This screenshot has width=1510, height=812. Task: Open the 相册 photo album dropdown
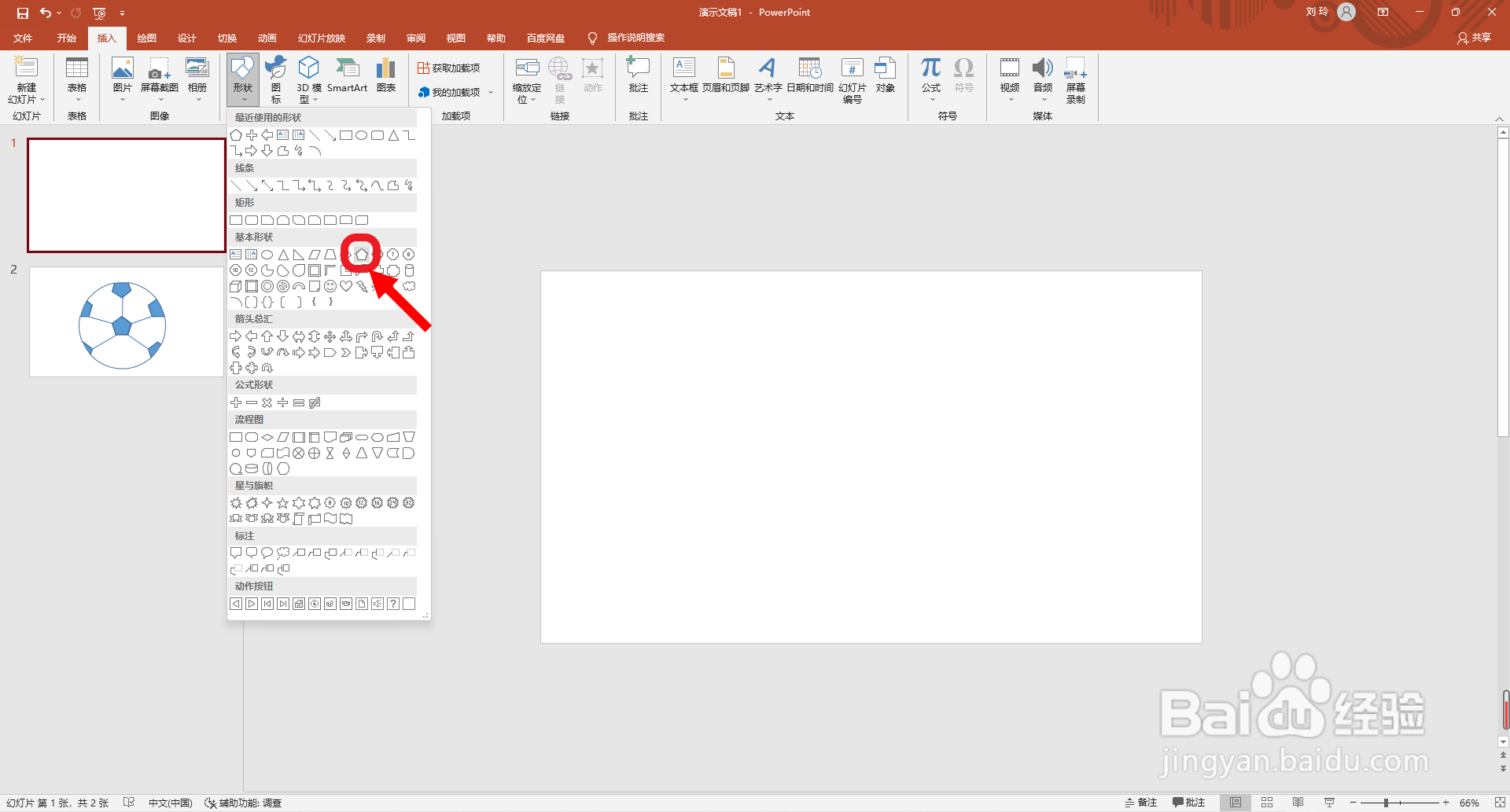(x=197, y=99)
